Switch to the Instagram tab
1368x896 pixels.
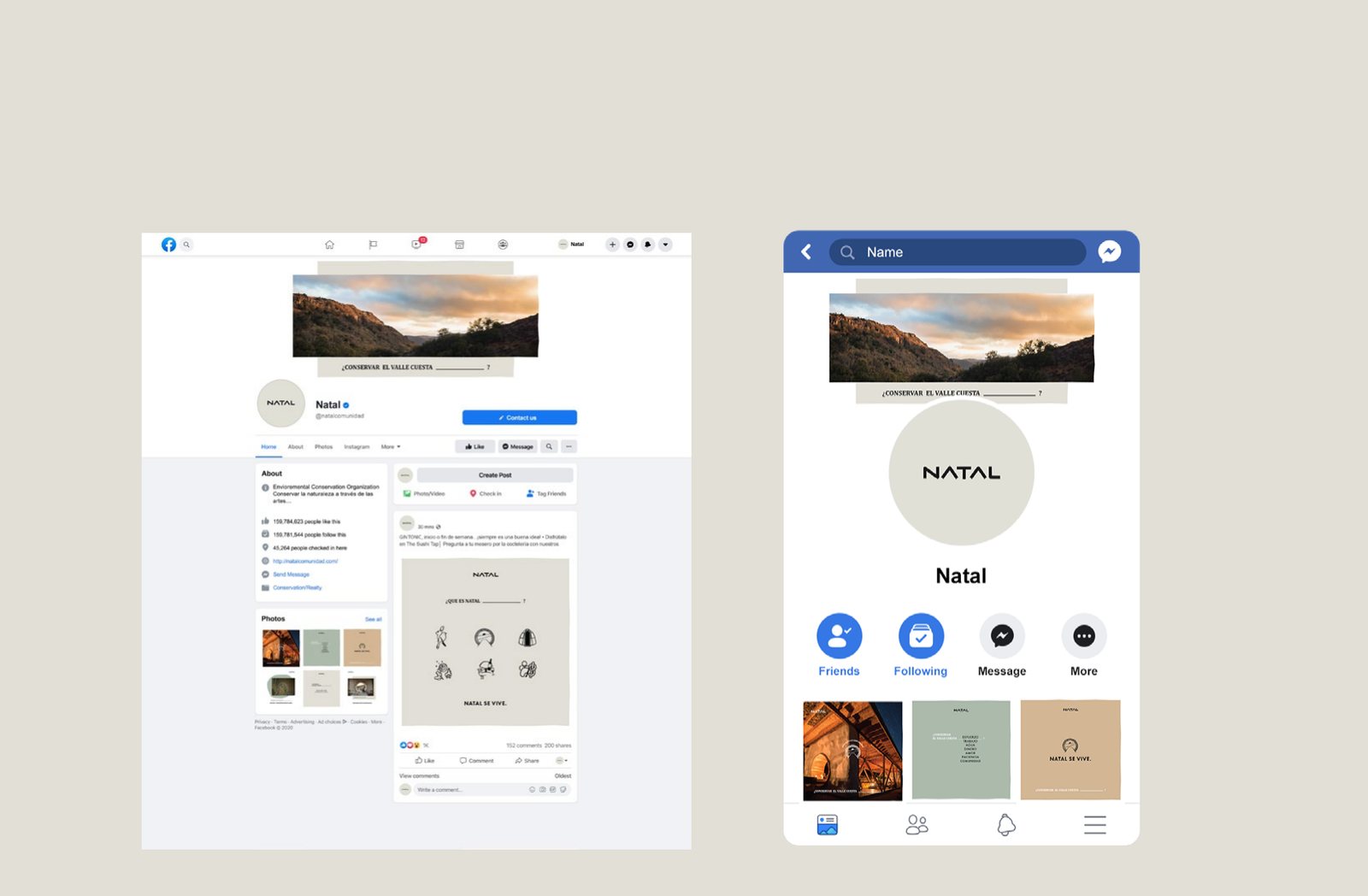pyautogui.click(x=357, y=446)
